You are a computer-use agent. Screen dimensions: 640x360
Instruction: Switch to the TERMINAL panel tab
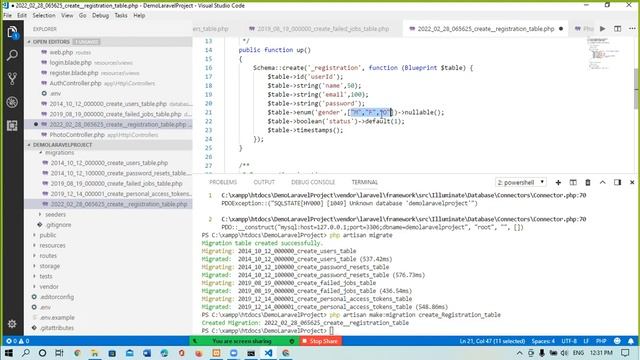[x=364, y=182]
